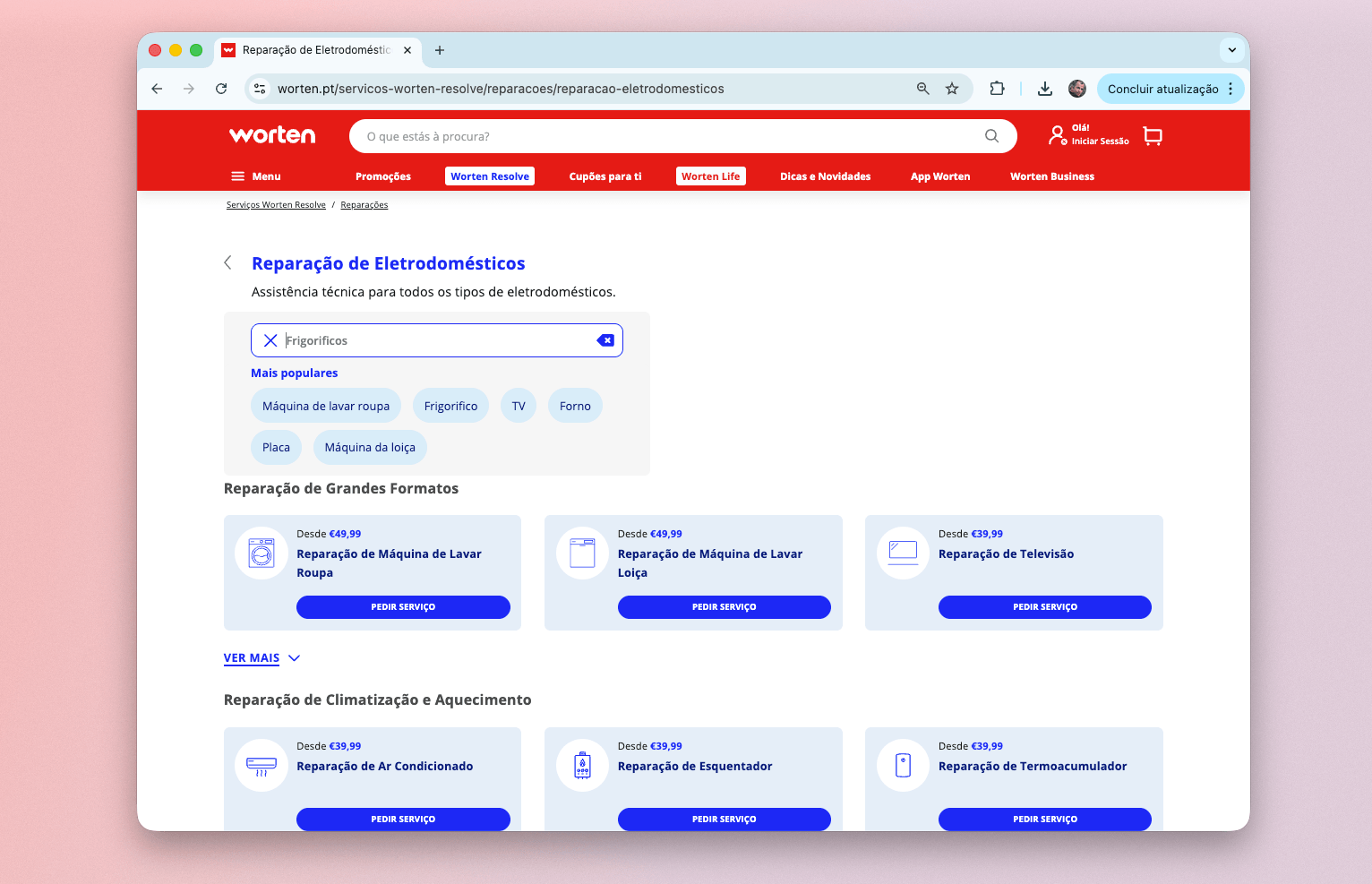Bookmark this page with the star icon
This screenshot has height=884, width=1372.
(x=952, y=89)
